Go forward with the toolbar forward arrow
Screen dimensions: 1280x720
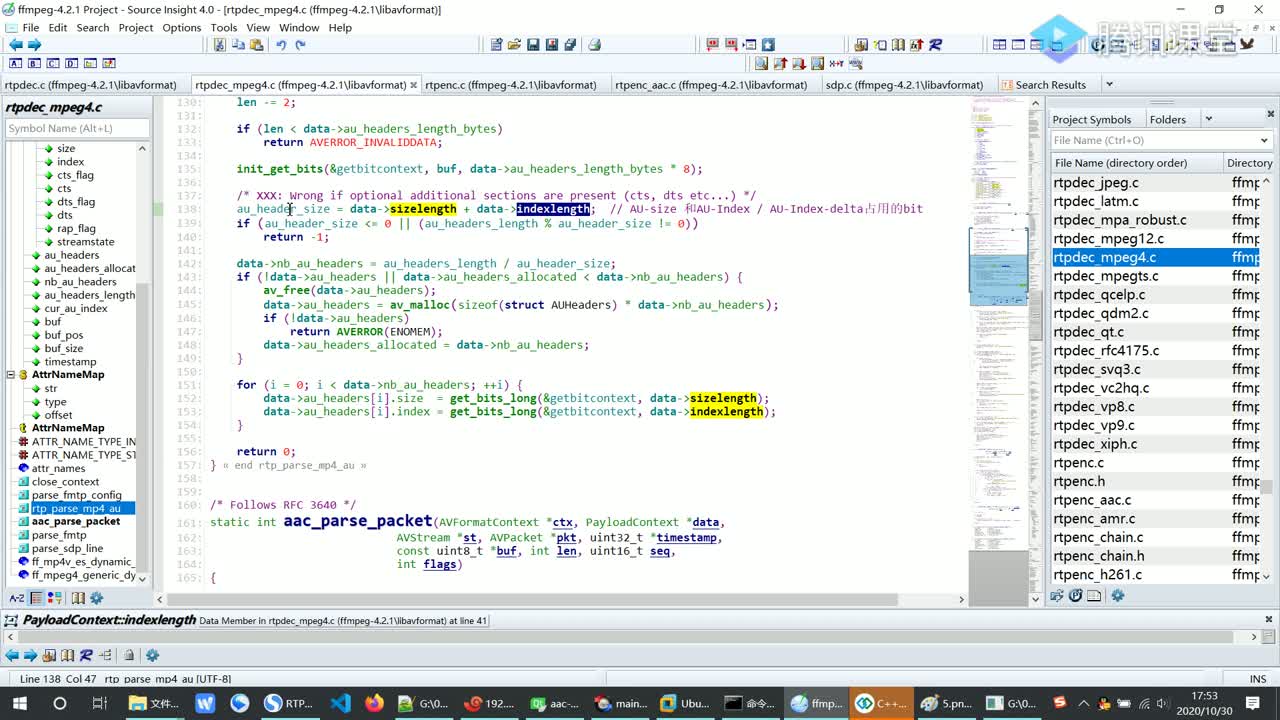(x=34, y=45)
